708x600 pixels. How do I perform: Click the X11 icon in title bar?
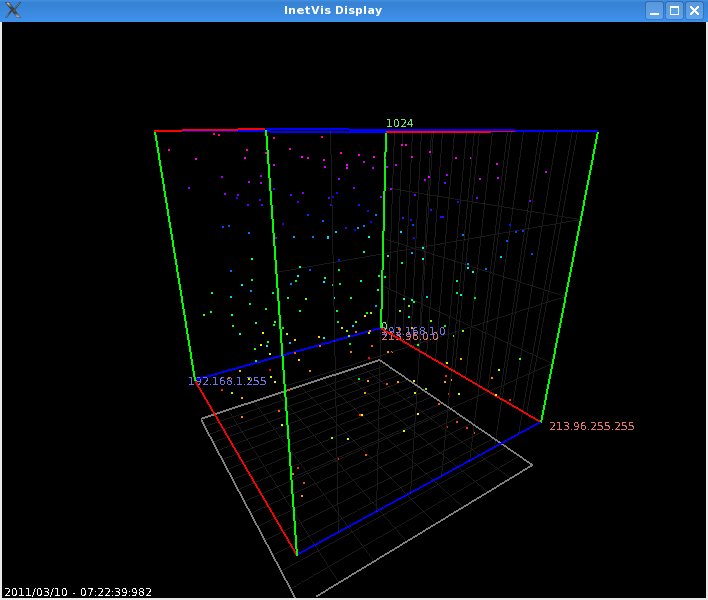[x=13, y=10]
